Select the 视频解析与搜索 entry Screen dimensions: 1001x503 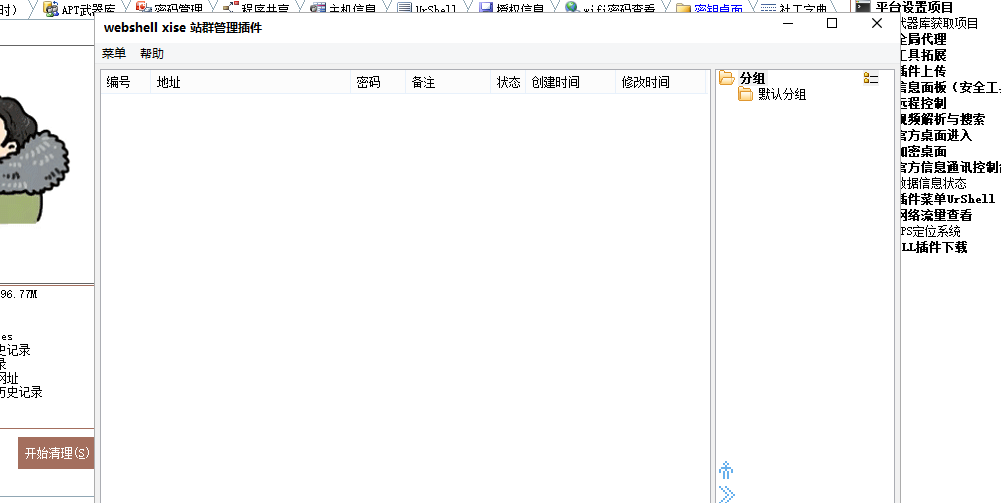[942, 119]
